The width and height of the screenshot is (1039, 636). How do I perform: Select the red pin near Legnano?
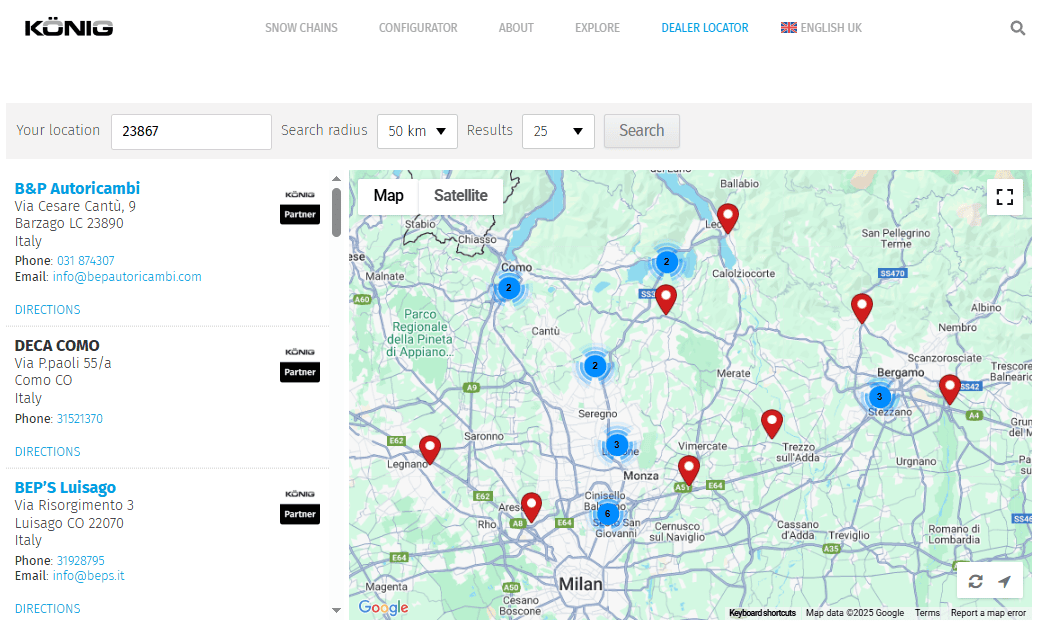[430, 450]
